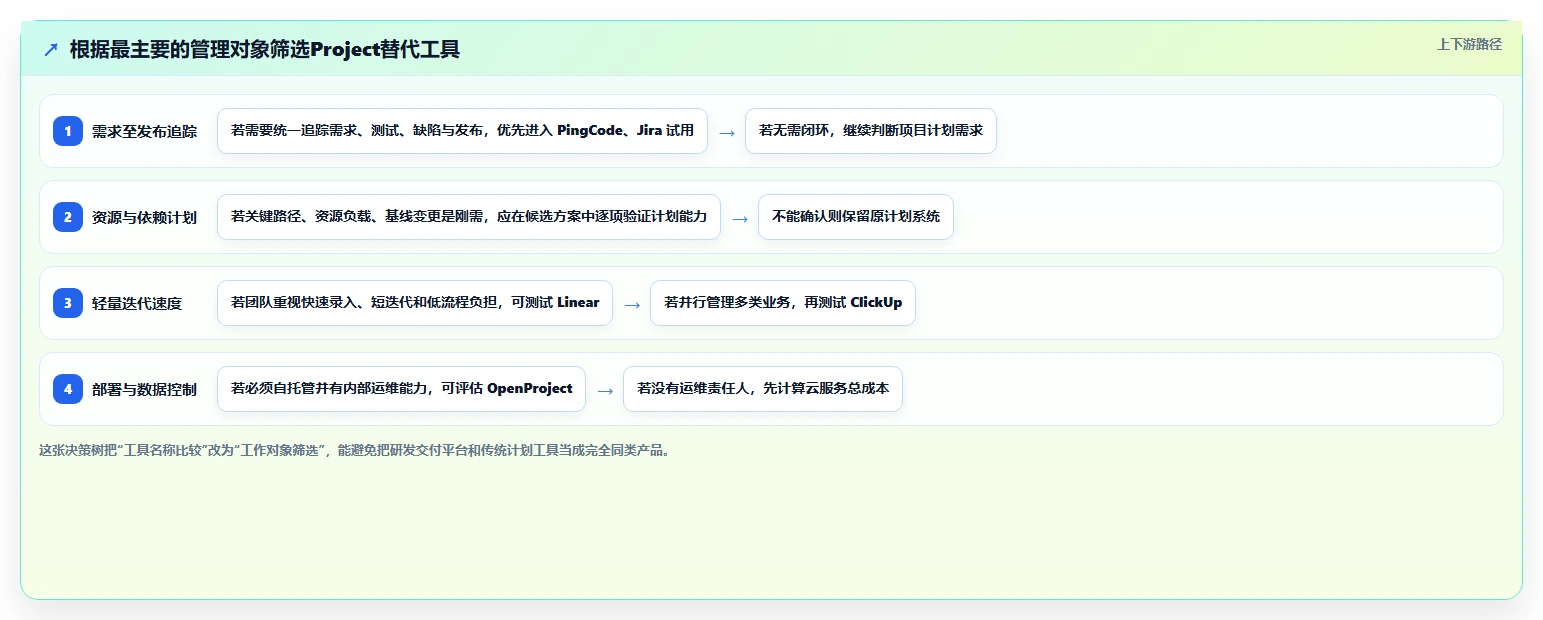Screen dimensions: 1543x620
Task: Click step number badge 1
Action: pyautogui.click(x=68, y=131)
